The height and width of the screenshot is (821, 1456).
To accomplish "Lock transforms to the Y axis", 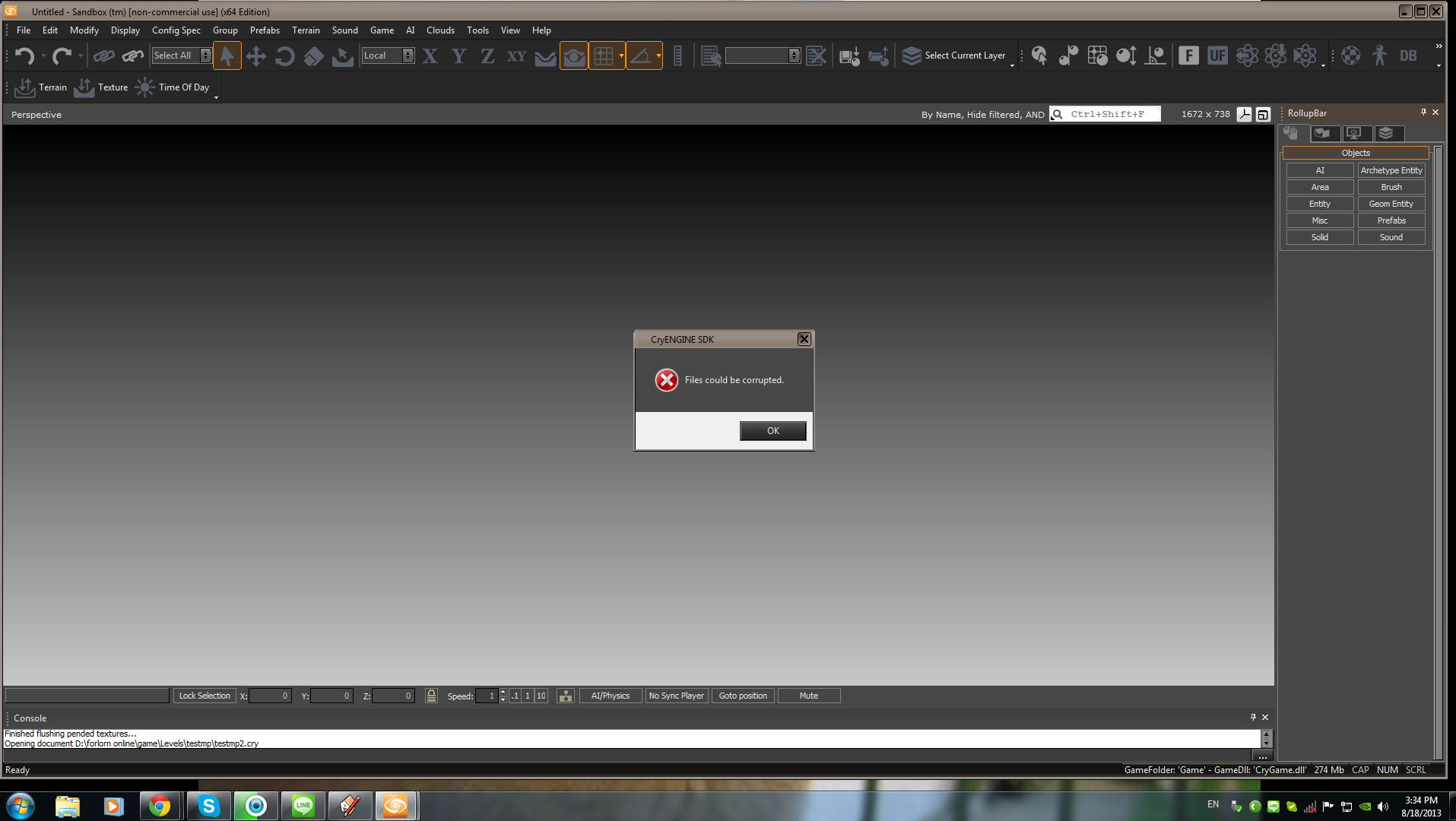I will pyautogui.click(x=458, y=55).
